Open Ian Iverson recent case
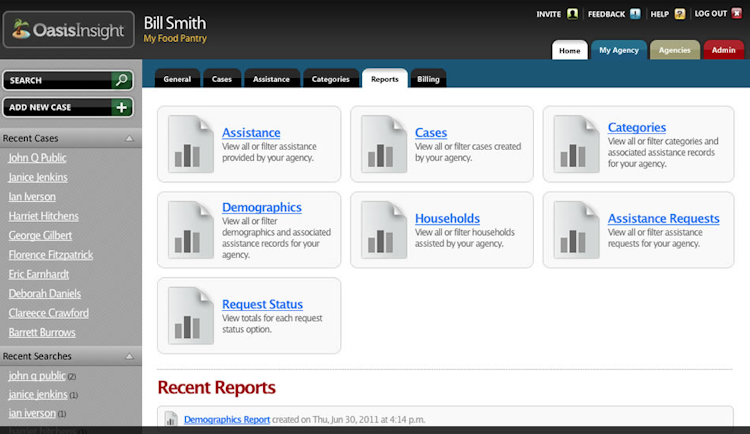The image size is (750, 434). coord(32,197)
